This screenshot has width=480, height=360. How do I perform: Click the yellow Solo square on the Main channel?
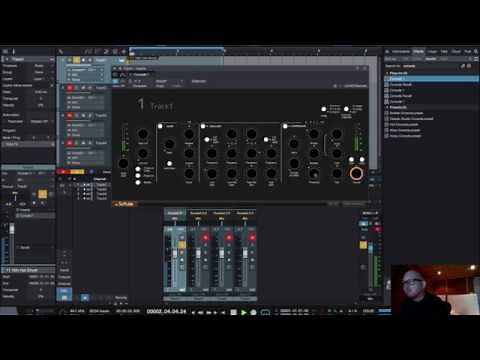click(x=363, y=245)
